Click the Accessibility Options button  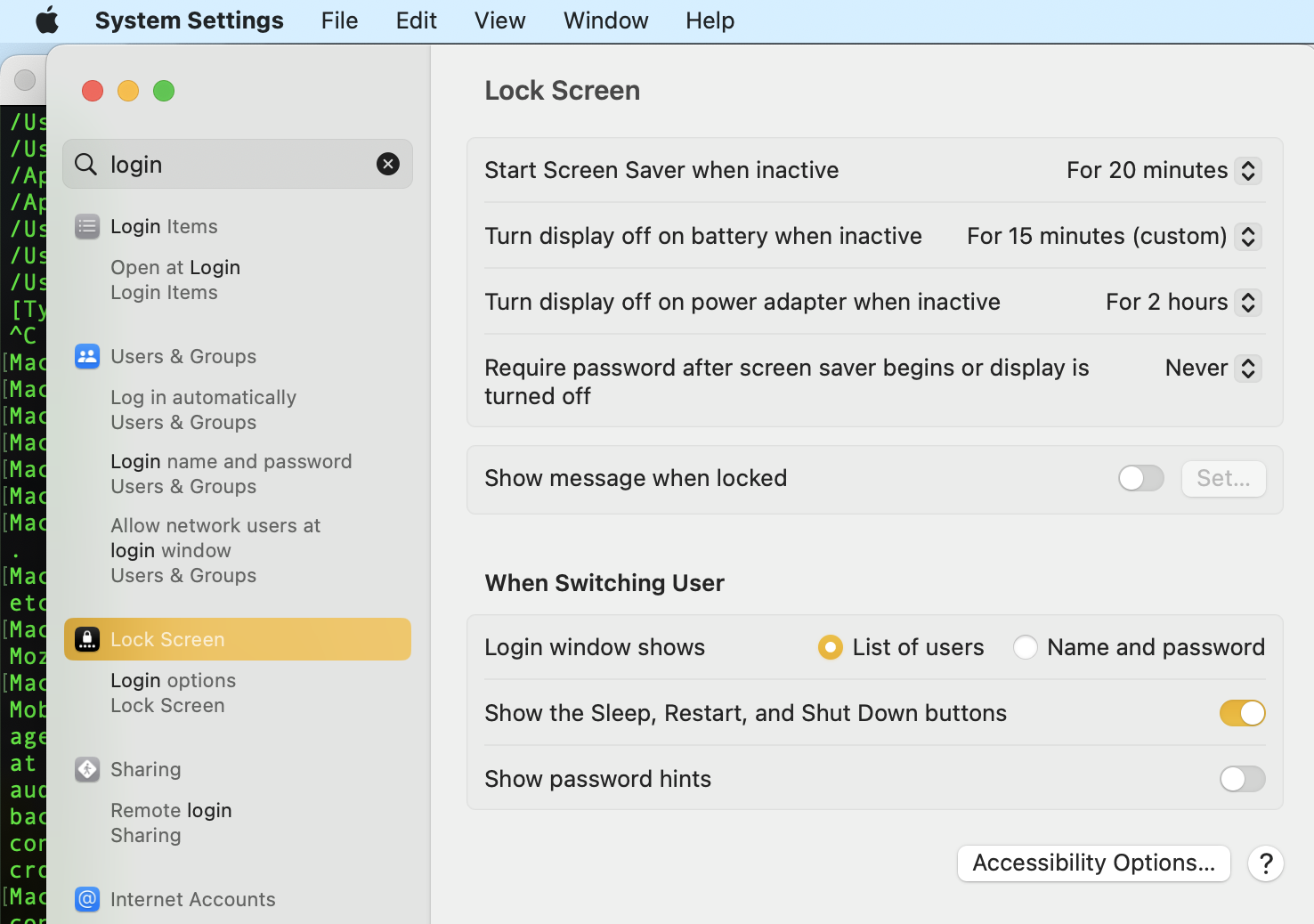pyautogui.click(x=1094, y=863)
